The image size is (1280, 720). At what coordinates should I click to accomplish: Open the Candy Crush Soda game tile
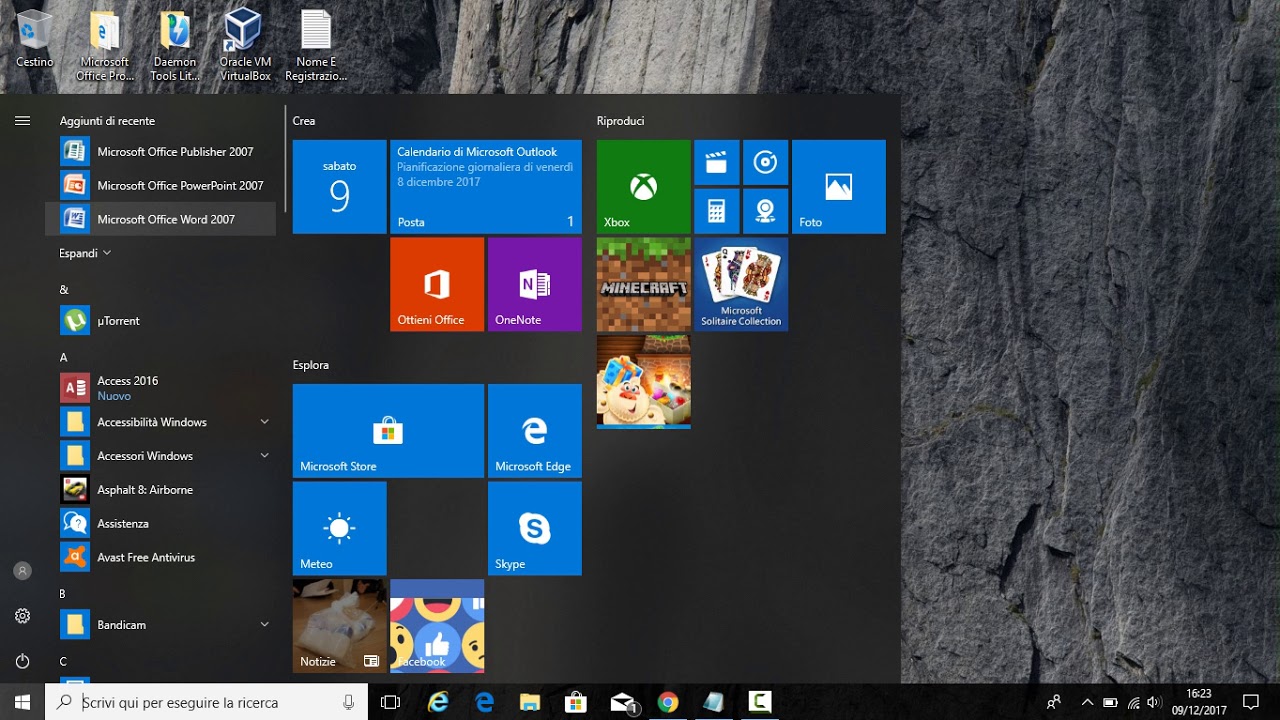point(643,382)
